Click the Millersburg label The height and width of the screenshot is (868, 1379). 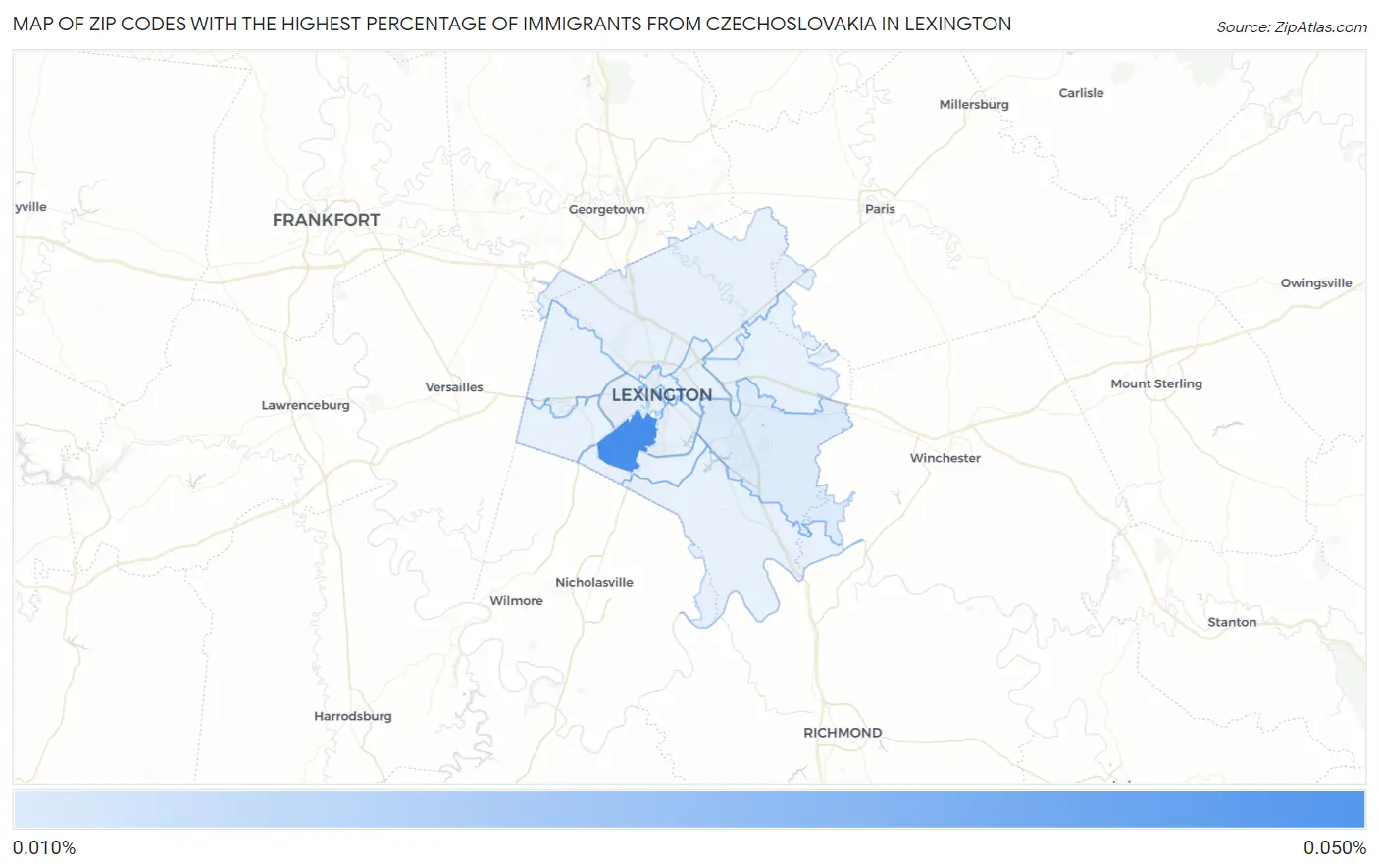pos(974,104)
